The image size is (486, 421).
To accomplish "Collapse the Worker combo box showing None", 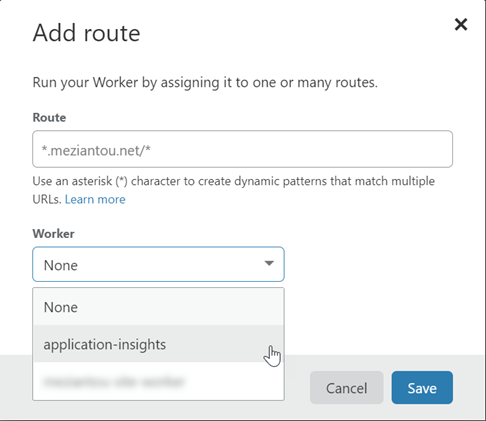I will (158, 264).
